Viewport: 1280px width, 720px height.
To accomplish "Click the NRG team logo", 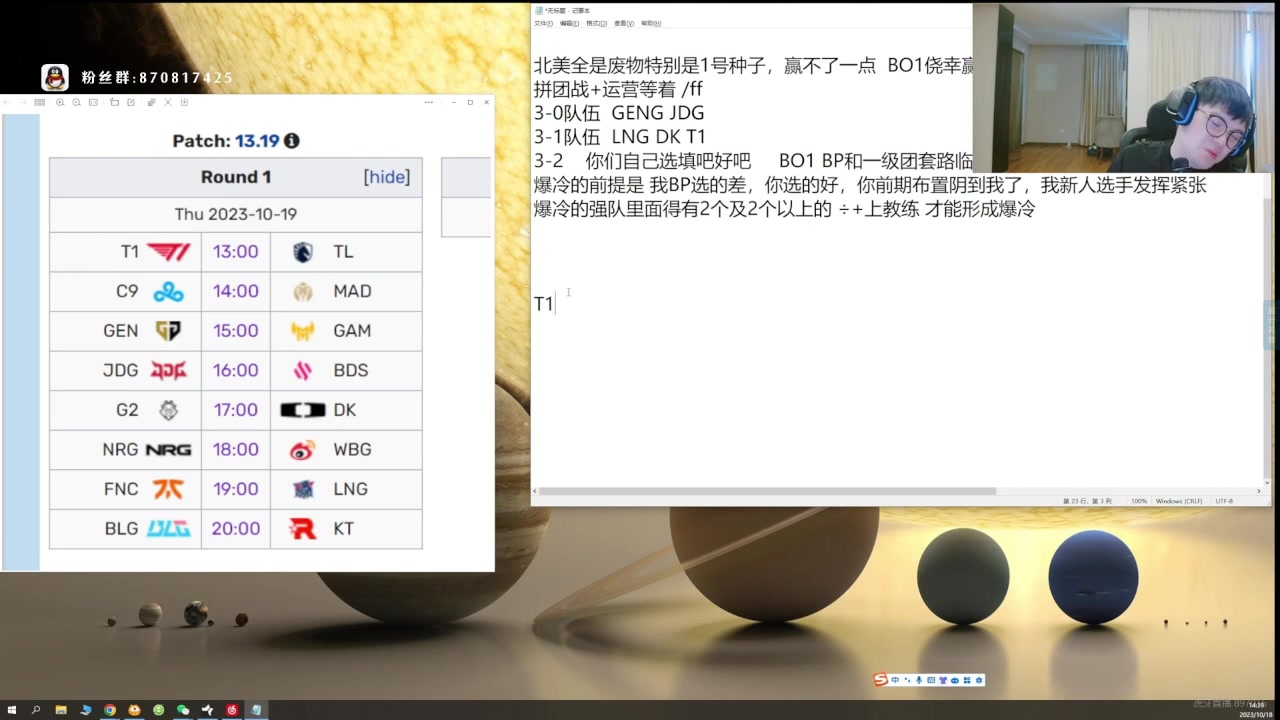I will coord(168,450).
